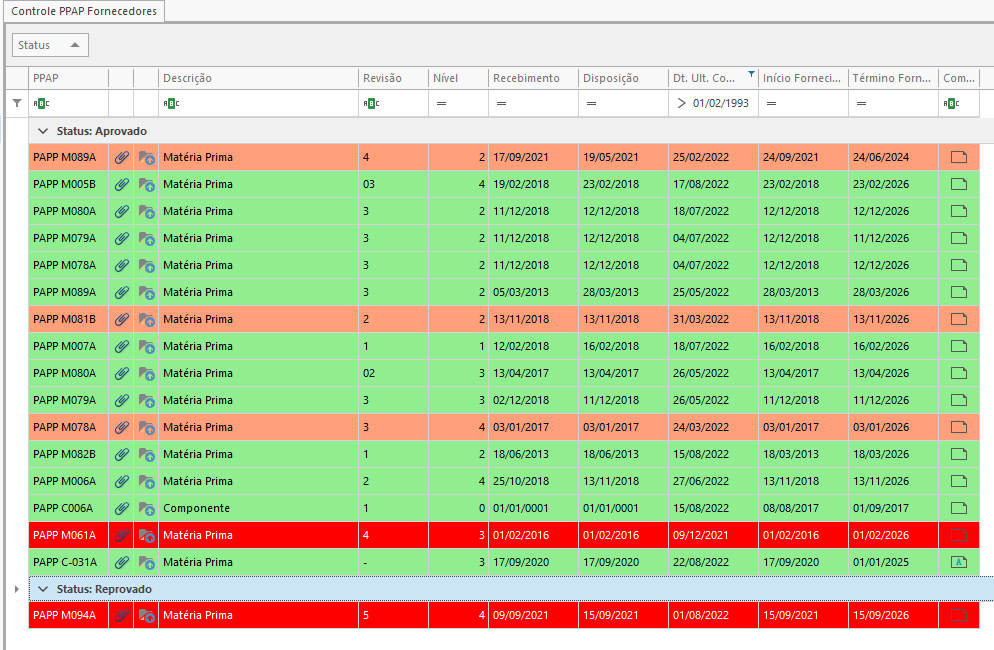Select the Controle PPAP Fornecedores tab
The height and width of the screenshot is (650, 994).
point(83,10)
